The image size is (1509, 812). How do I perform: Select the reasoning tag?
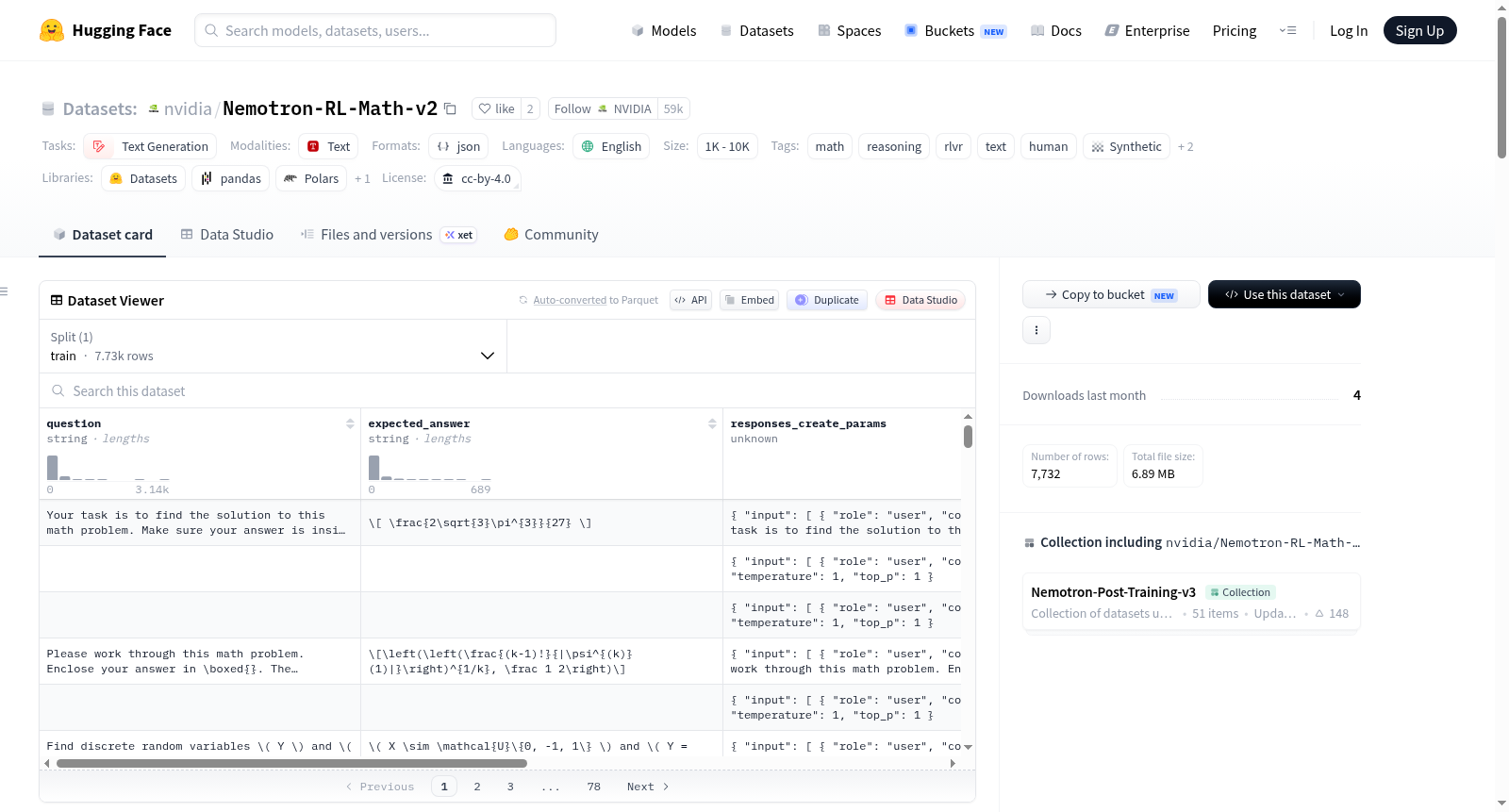894,146
